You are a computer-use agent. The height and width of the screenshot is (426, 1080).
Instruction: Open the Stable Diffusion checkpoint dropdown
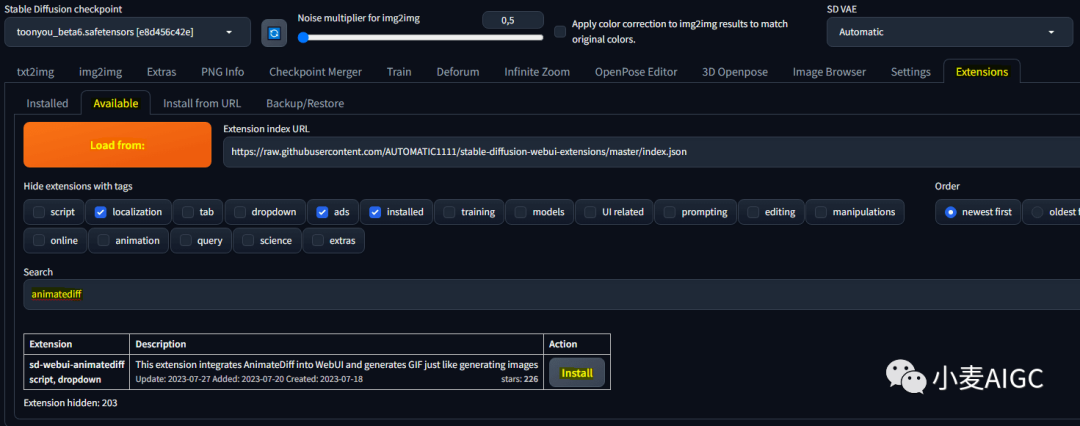pos(127,32)
